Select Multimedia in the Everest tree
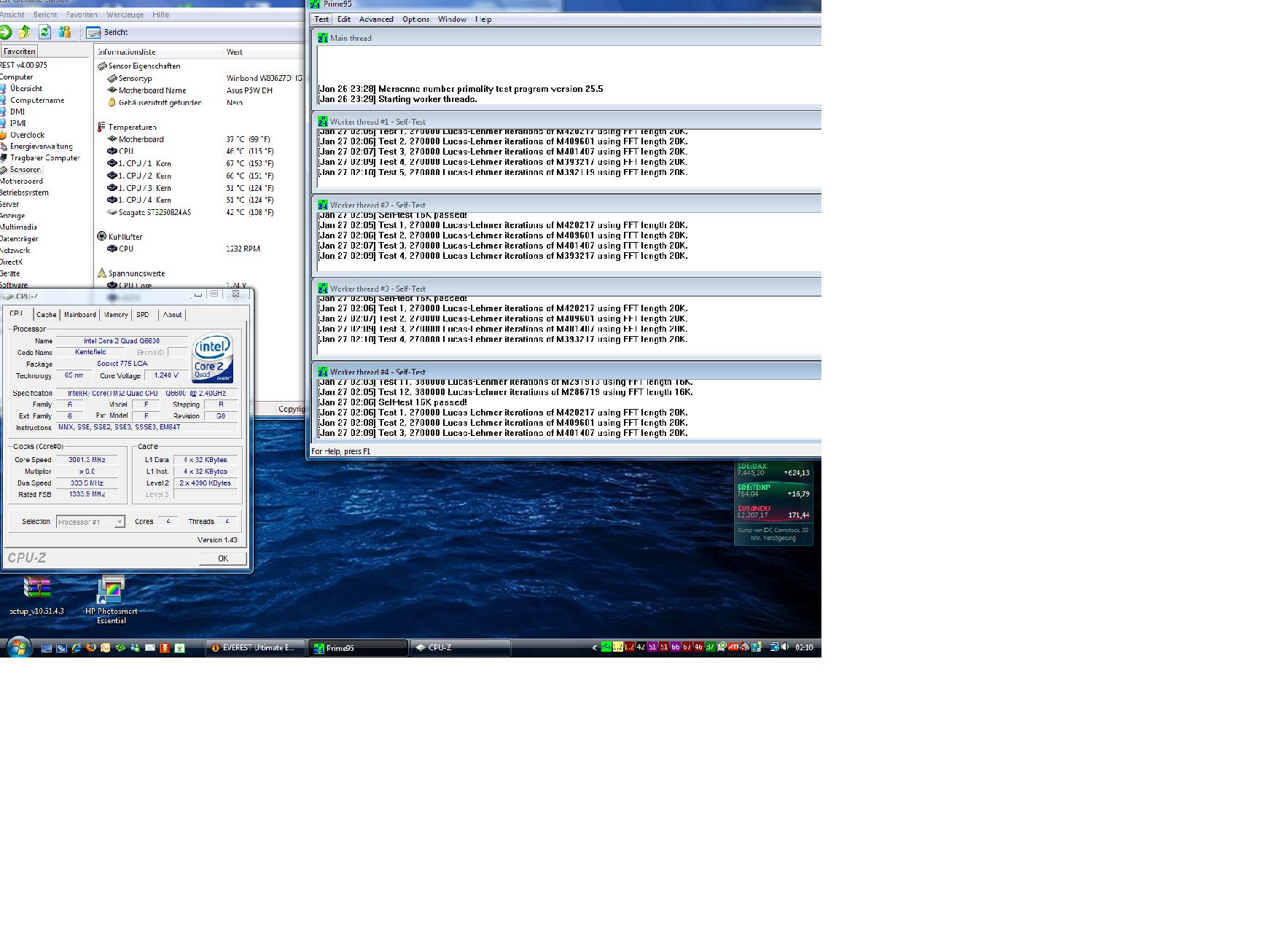Screen dimensions: 1269x952 coord(18,227)
